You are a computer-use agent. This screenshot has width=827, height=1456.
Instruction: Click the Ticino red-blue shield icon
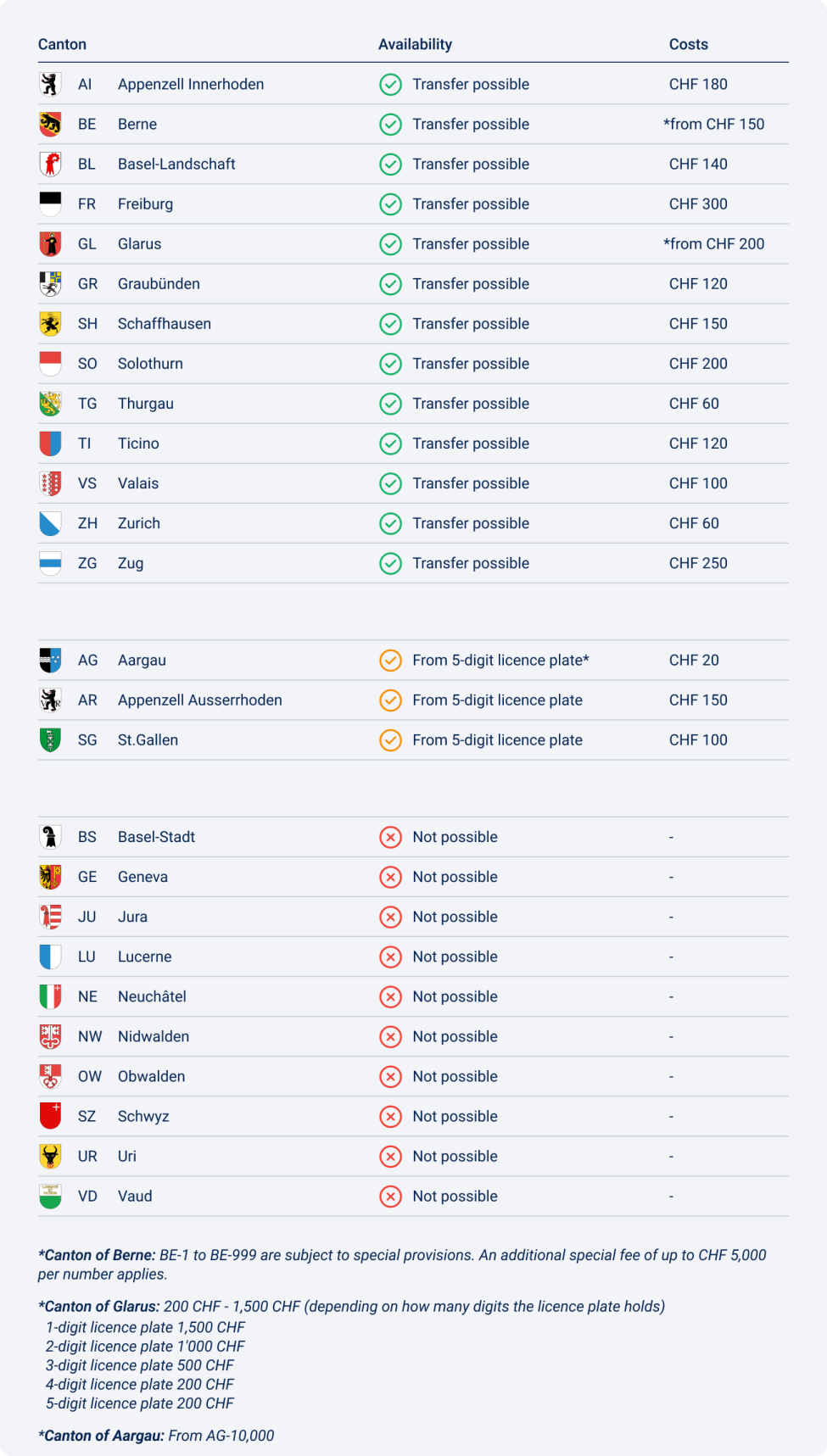tap(50, 443)
